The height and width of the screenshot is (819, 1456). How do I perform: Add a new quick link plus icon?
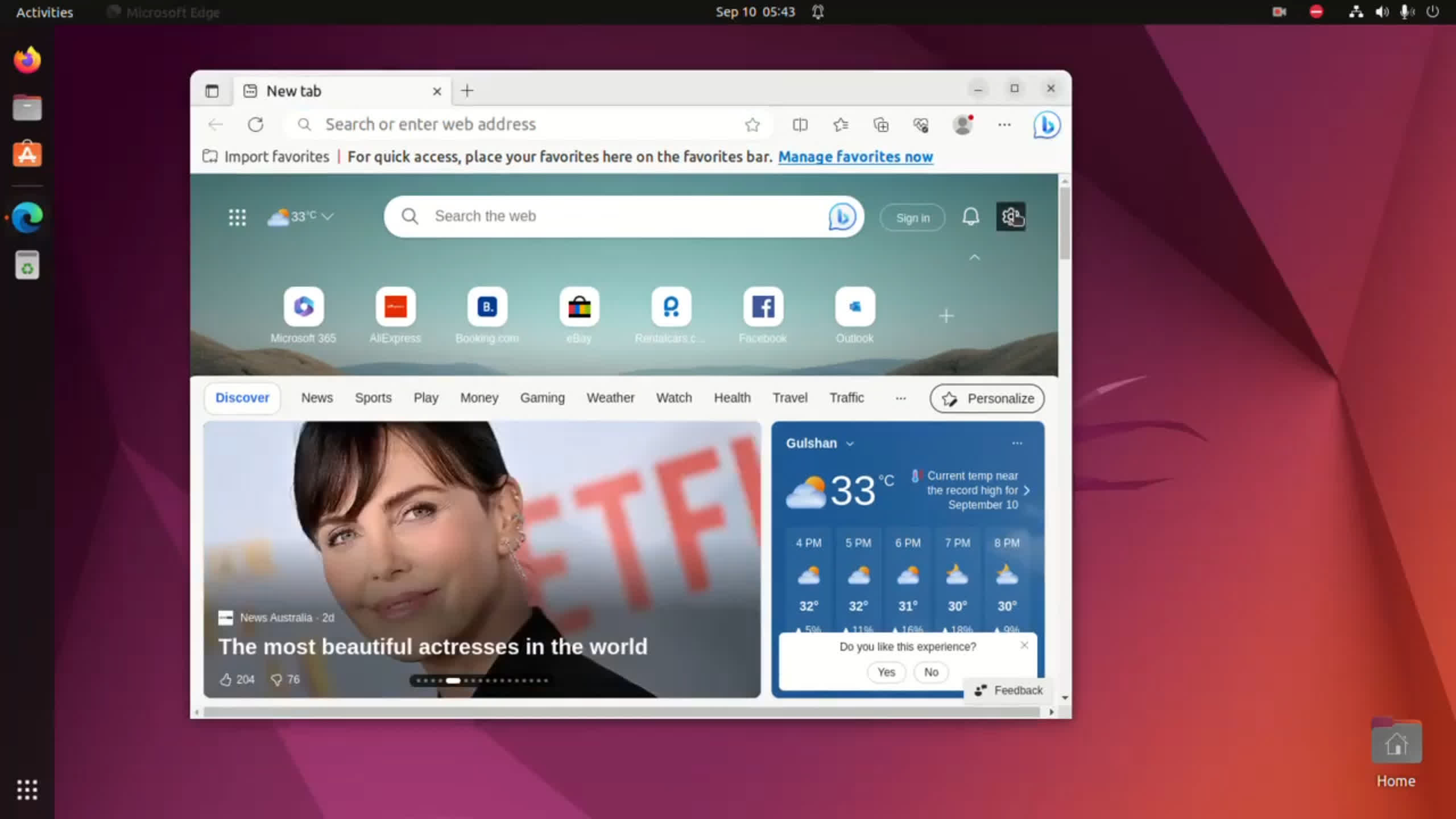946,316
